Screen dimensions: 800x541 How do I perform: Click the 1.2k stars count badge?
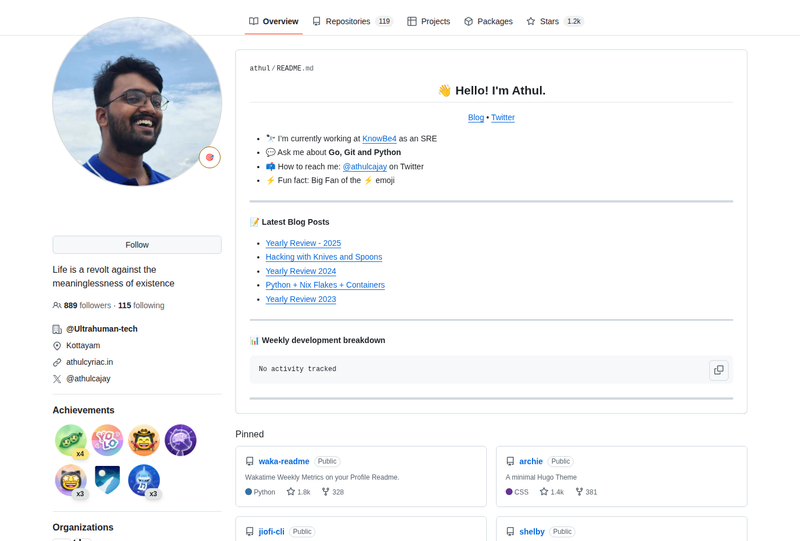[x=574, y=21]
